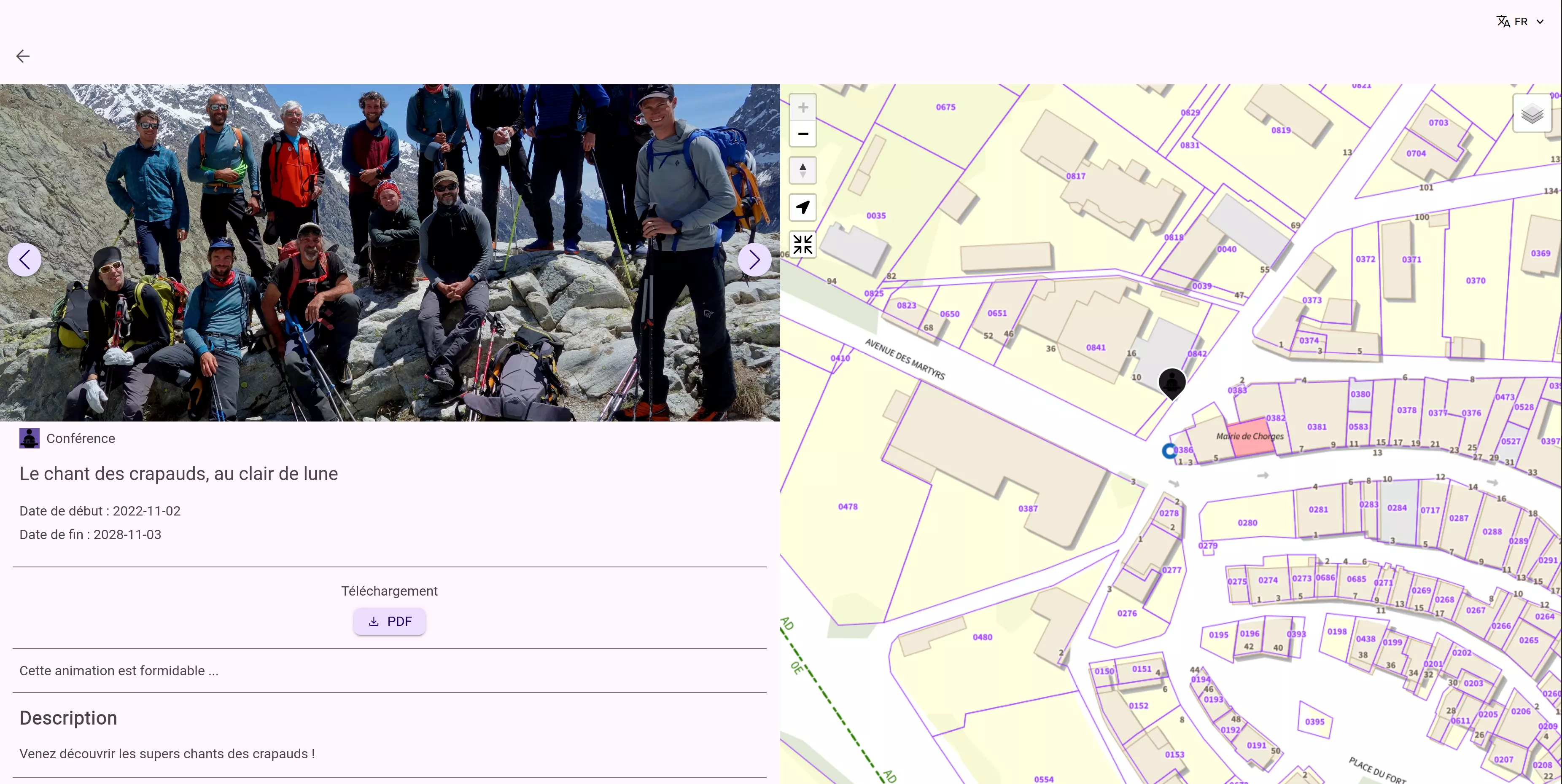Collapse the map with the shrink icon
Screen dimensions: 1562x784
pyautogui.click(x=803, y=245)
